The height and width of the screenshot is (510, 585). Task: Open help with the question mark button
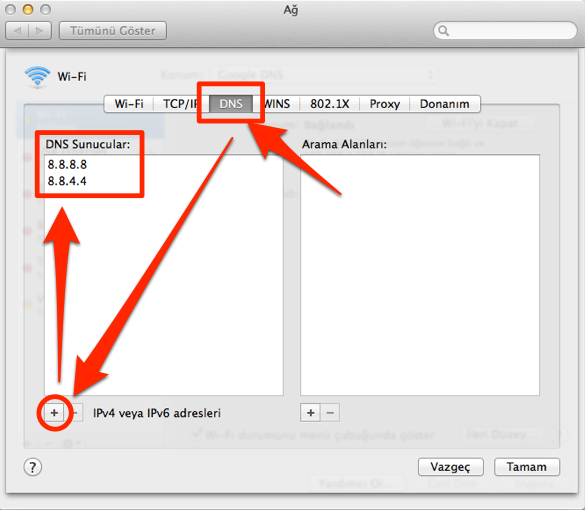(33, 467)
